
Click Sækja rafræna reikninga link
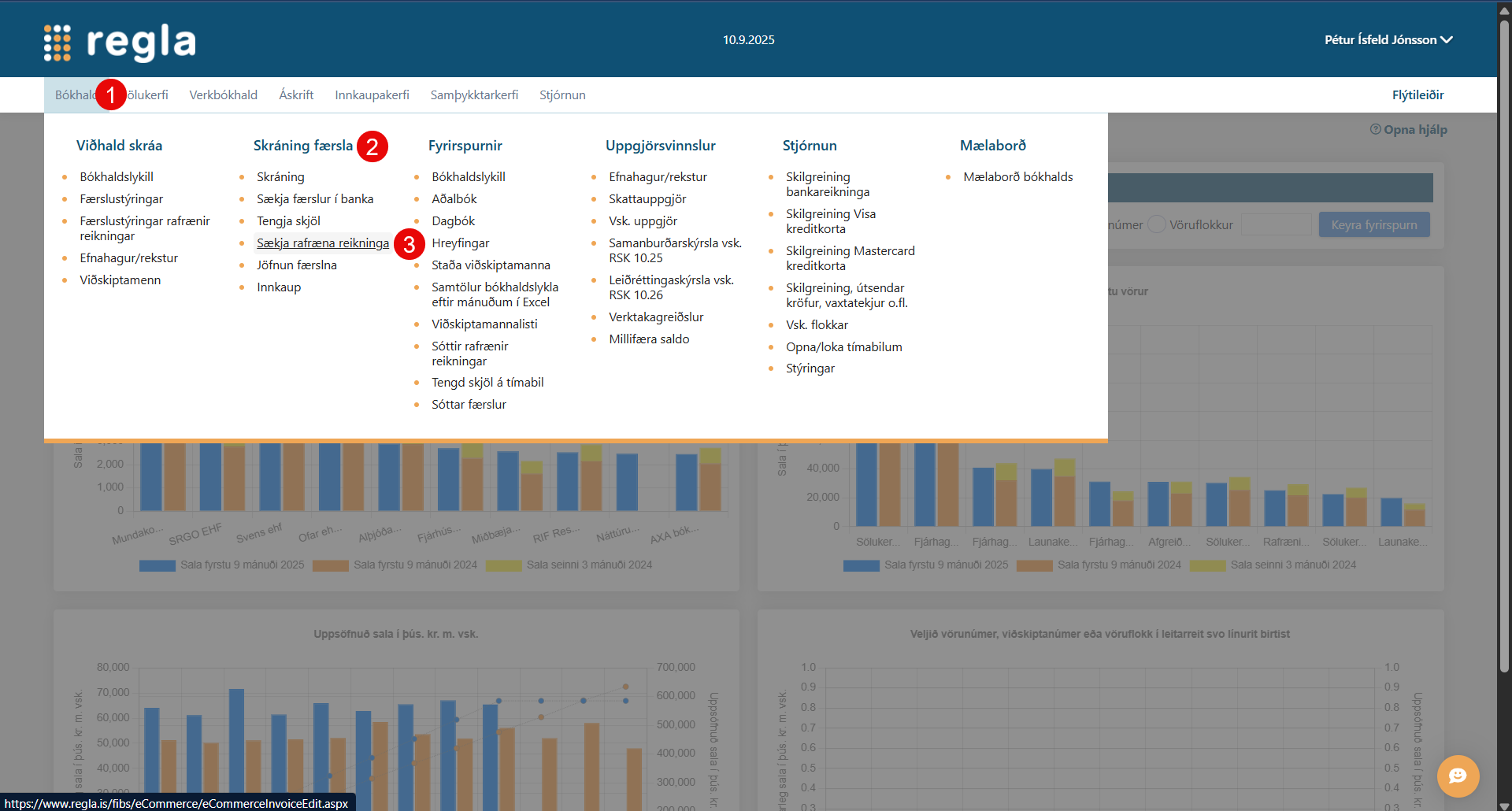[322, 243]
